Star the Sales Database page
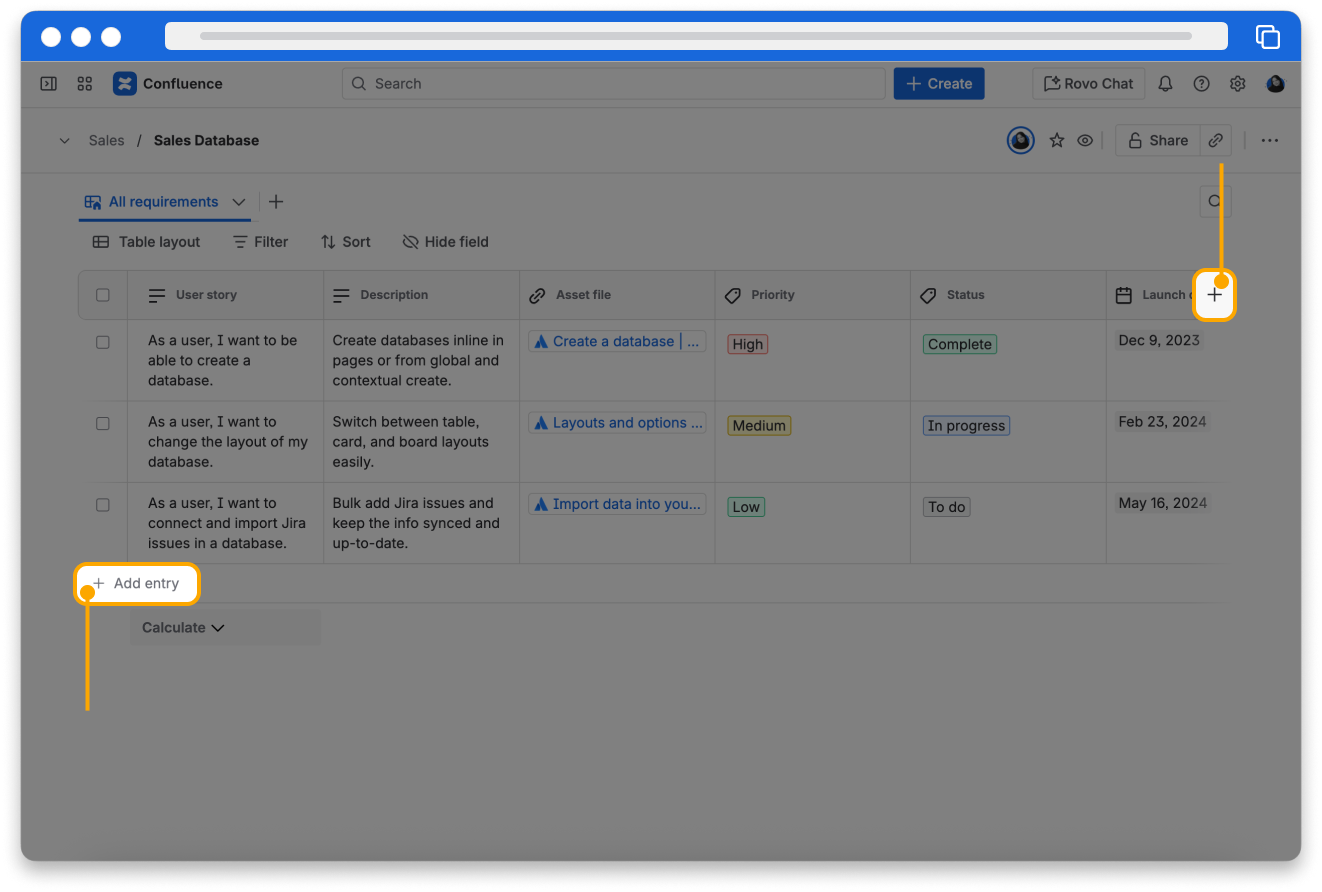The height and width of the screenshot is (892, 1322). [1056, 141]
